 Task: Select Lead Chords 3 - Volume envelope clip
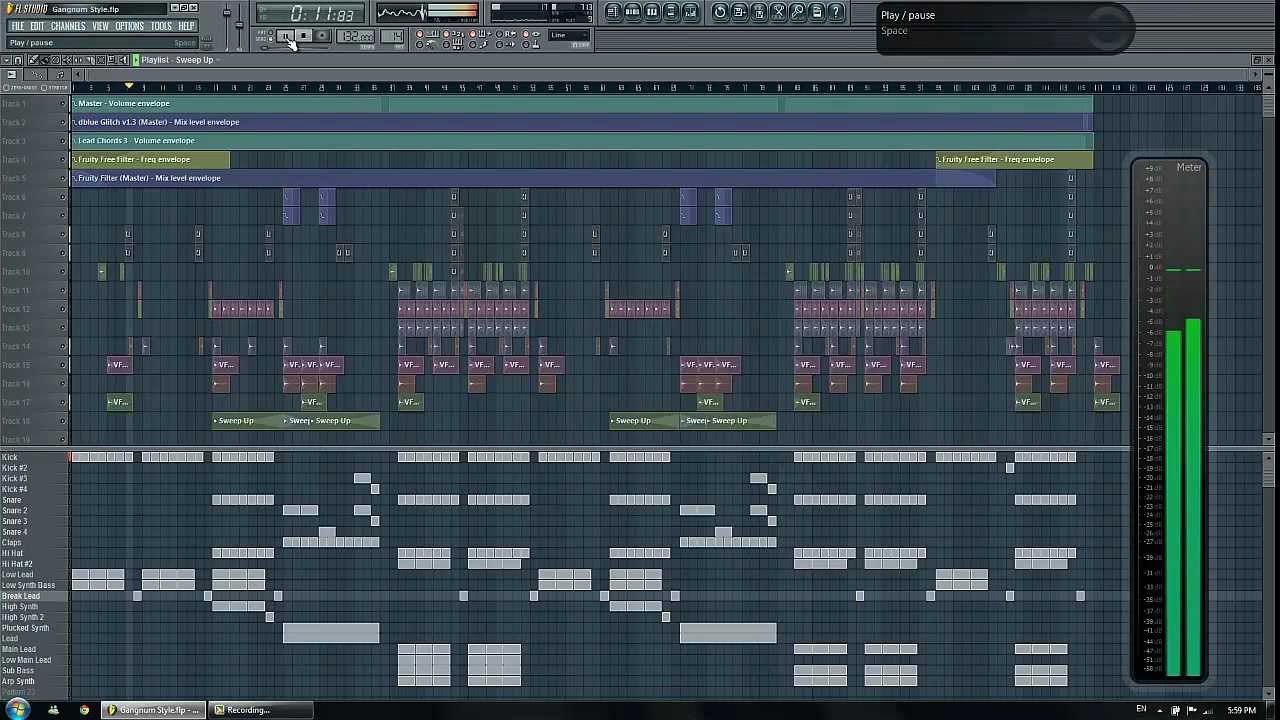pyautogui.click(x=581, y=141)
